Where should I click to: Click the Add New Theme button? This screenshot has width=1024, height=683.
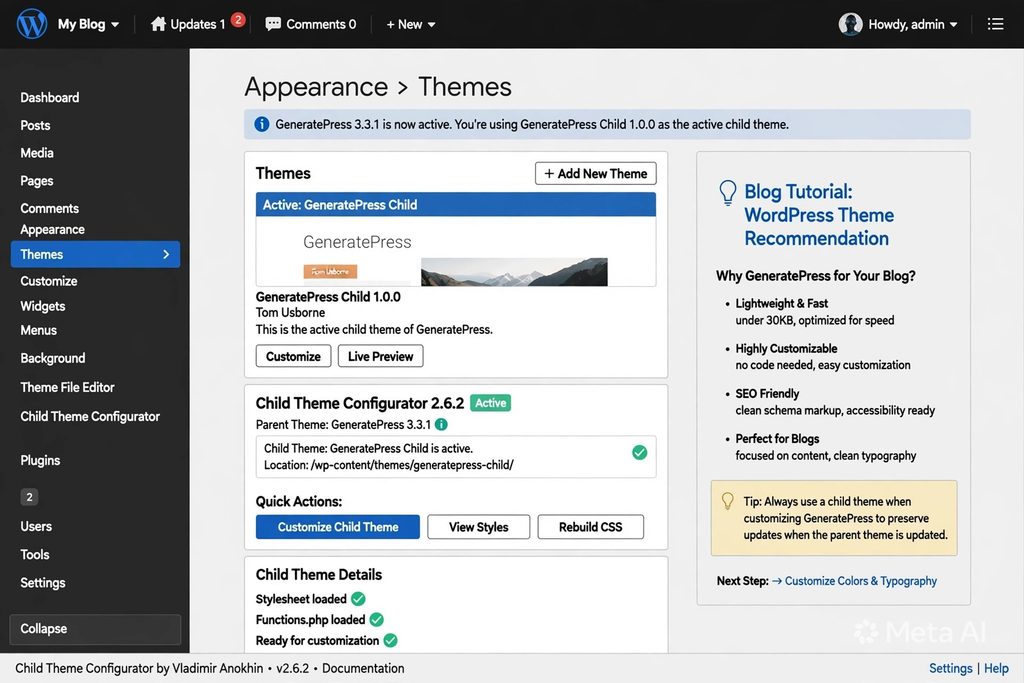[x=596, y=174]
